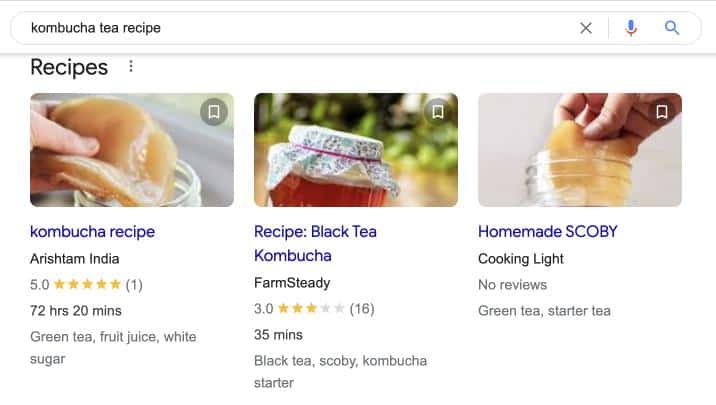Click the 3.0 star rating for FarmSteady
Viewport: 716px width, 405px height.
[x=310, y=308]
